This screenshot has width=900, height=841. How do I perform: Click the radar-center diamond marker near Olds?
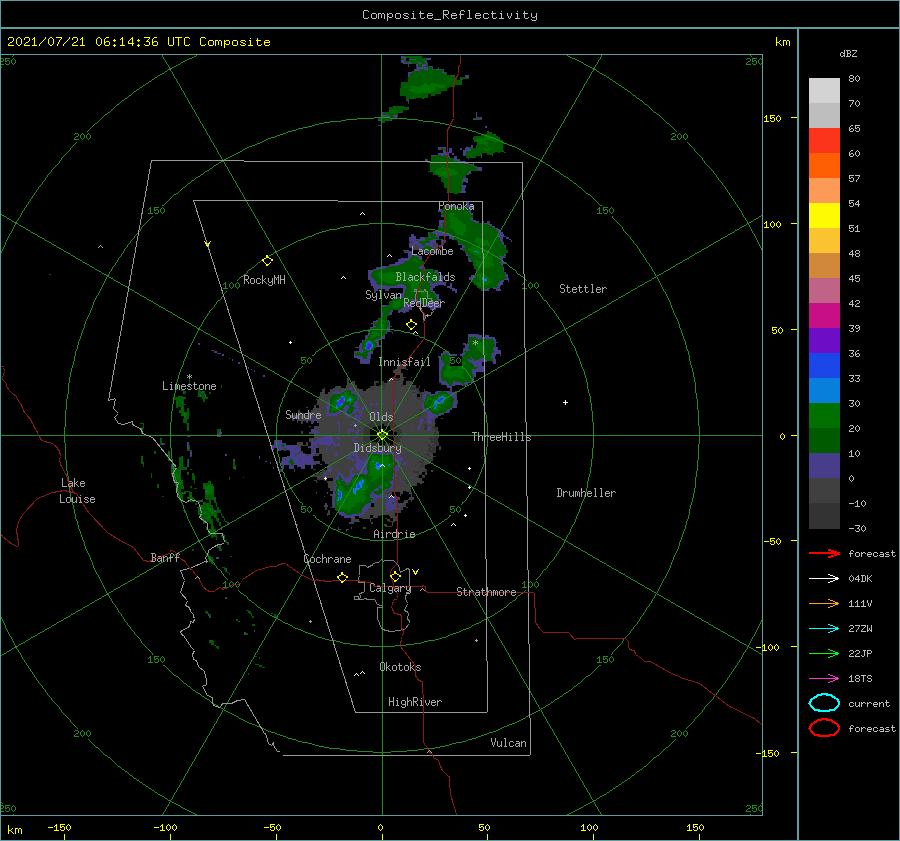(x=382, y=435)
